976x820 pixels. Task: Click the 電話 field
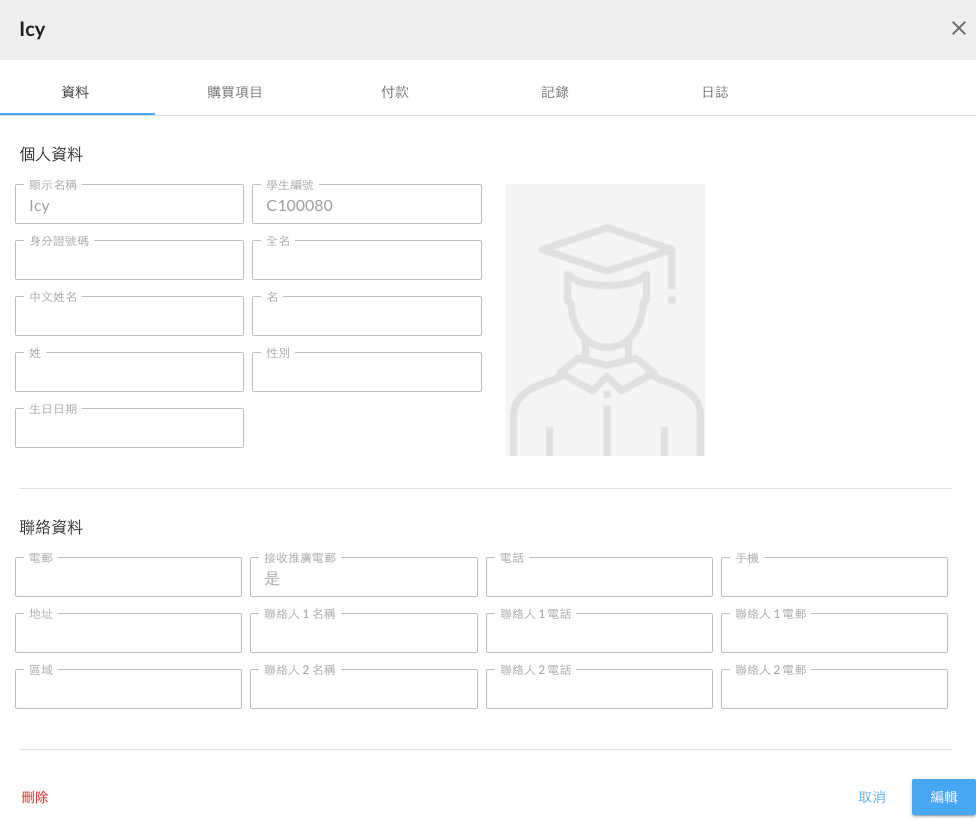pos(599,577)
